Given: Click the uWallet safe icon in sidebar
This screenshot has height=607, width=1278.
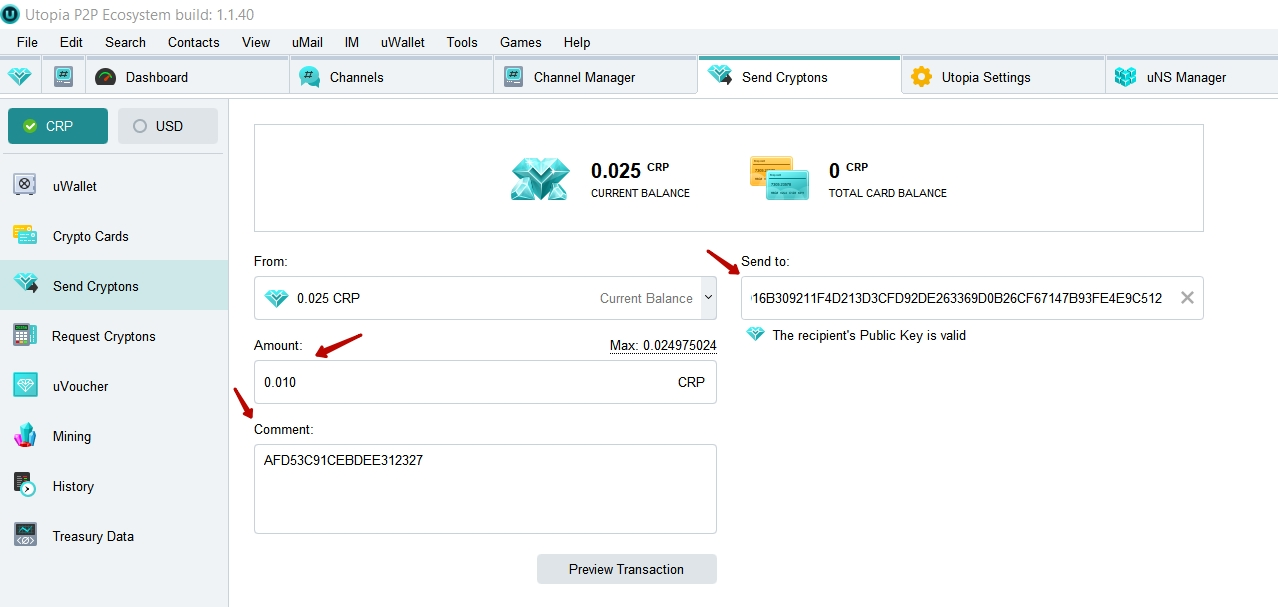Looking at the screenshot, I should (25, 185).
